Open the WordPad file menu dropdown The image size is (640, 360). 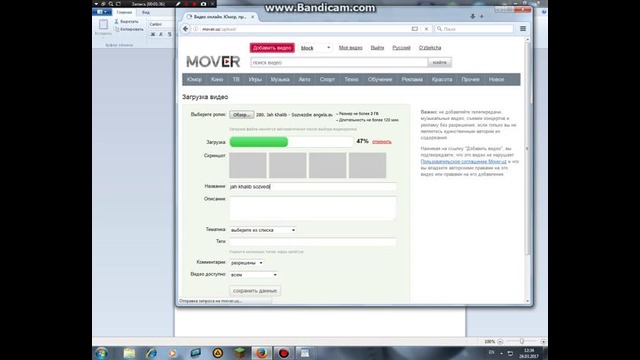tap(102, 12)
